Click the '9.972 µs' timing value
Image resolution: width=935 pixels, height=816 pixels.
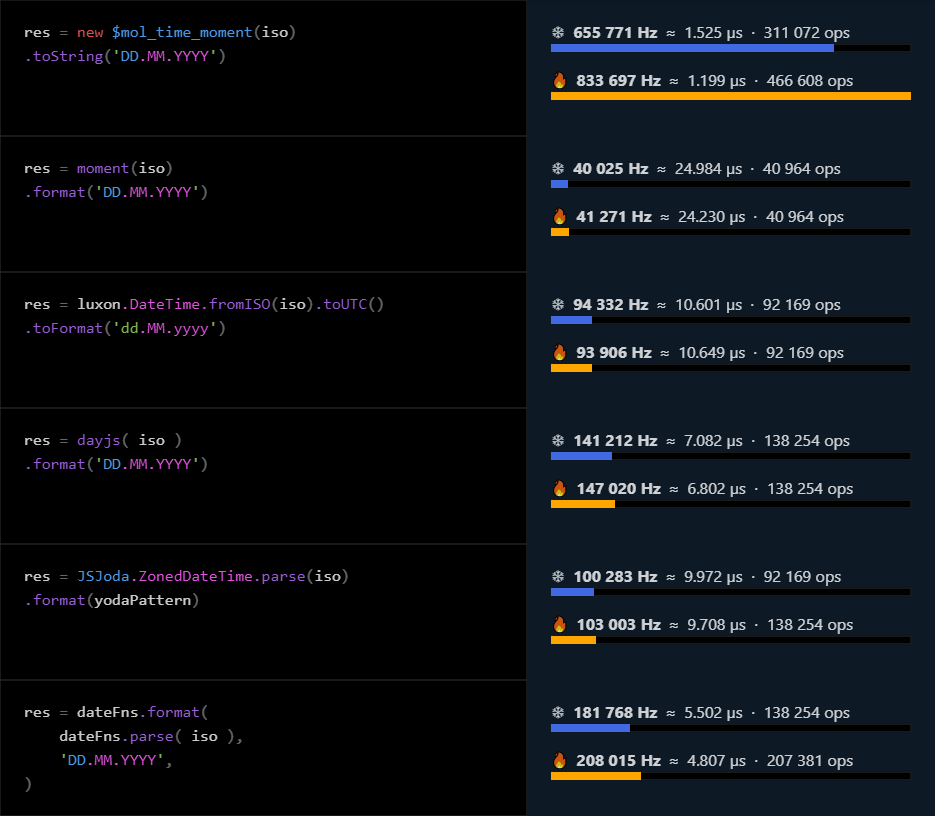coord(713,577)
